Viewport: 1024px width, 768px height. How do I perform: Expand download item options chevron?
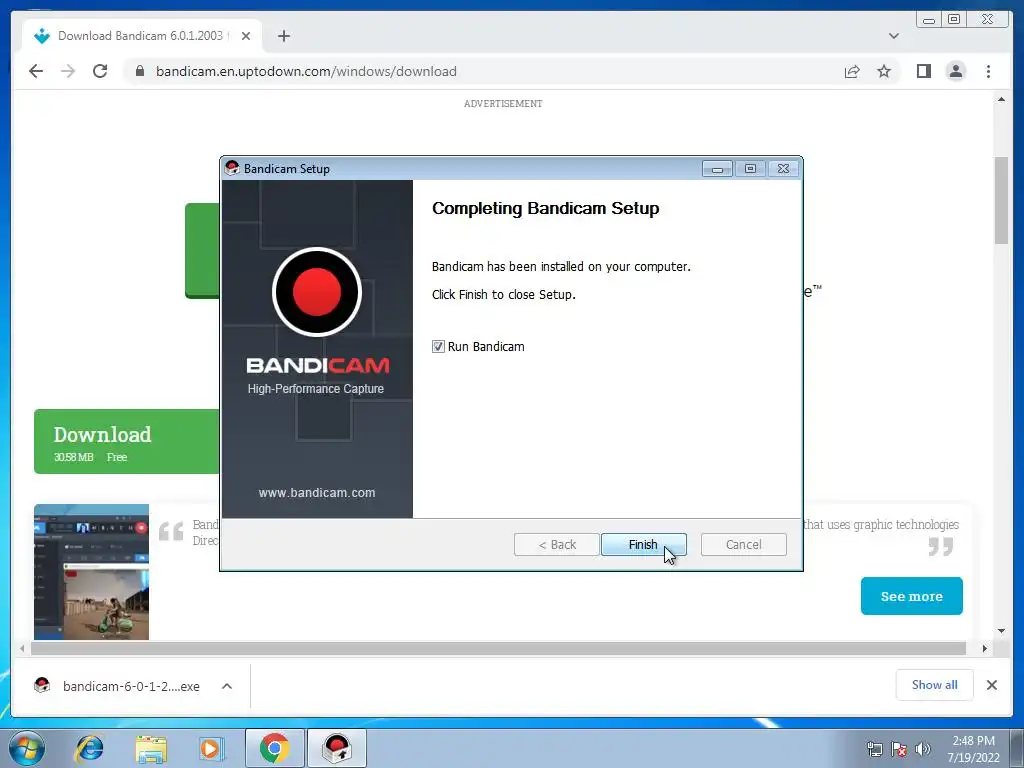[227, 686]
